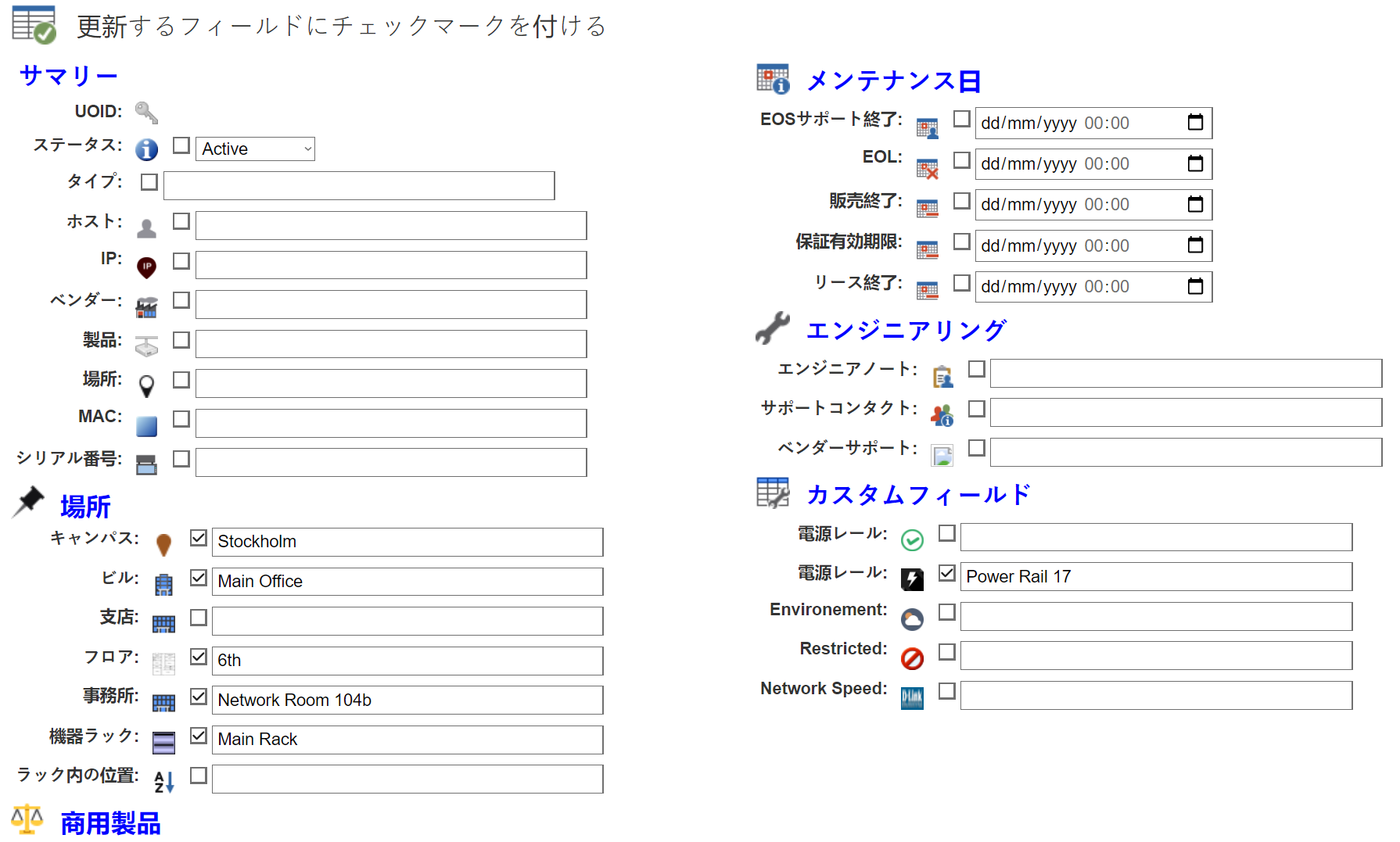Click the A-Z sort icon for rack position

click(163, 781)
